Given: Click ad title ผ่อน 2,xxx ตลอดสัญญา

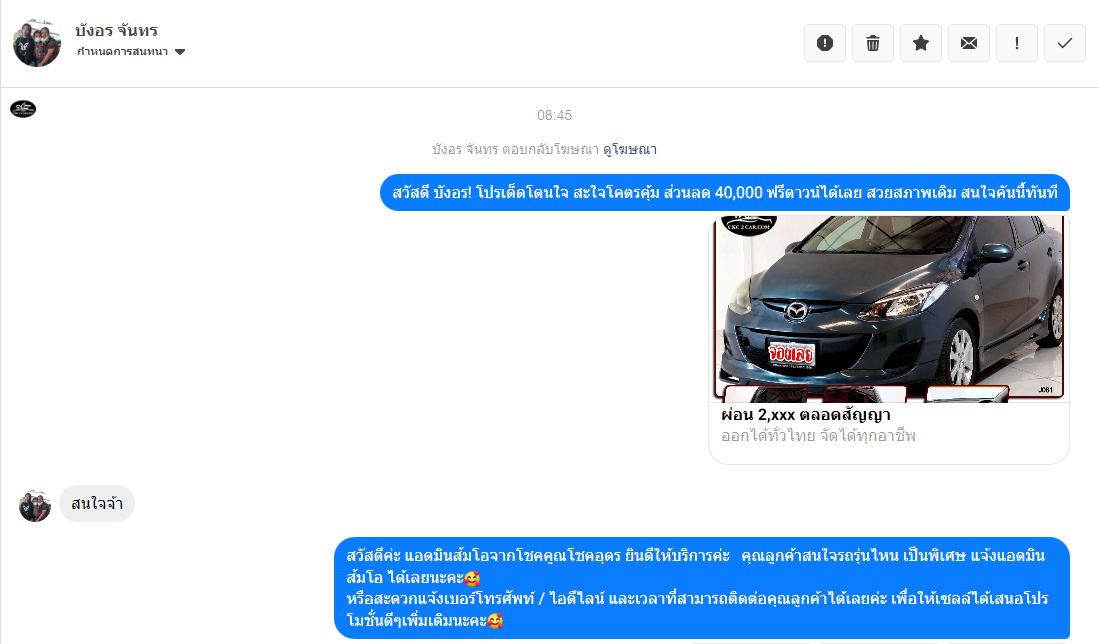Looking at the screenshot, I should click(x=806, y=415).
